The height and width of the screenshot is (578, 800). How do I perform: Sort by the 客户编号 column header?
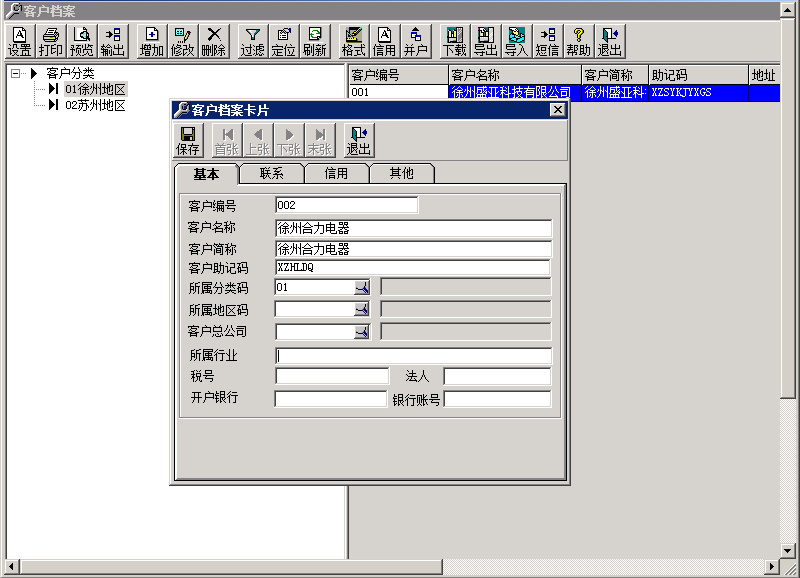398,75
